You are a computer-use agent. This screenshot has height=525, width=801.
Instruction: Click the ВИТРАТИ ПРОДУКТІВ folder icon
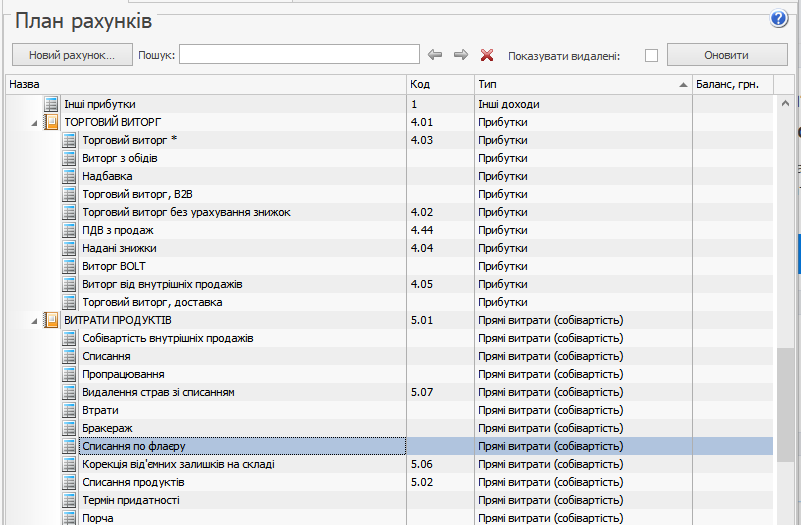tap(52, 320)
